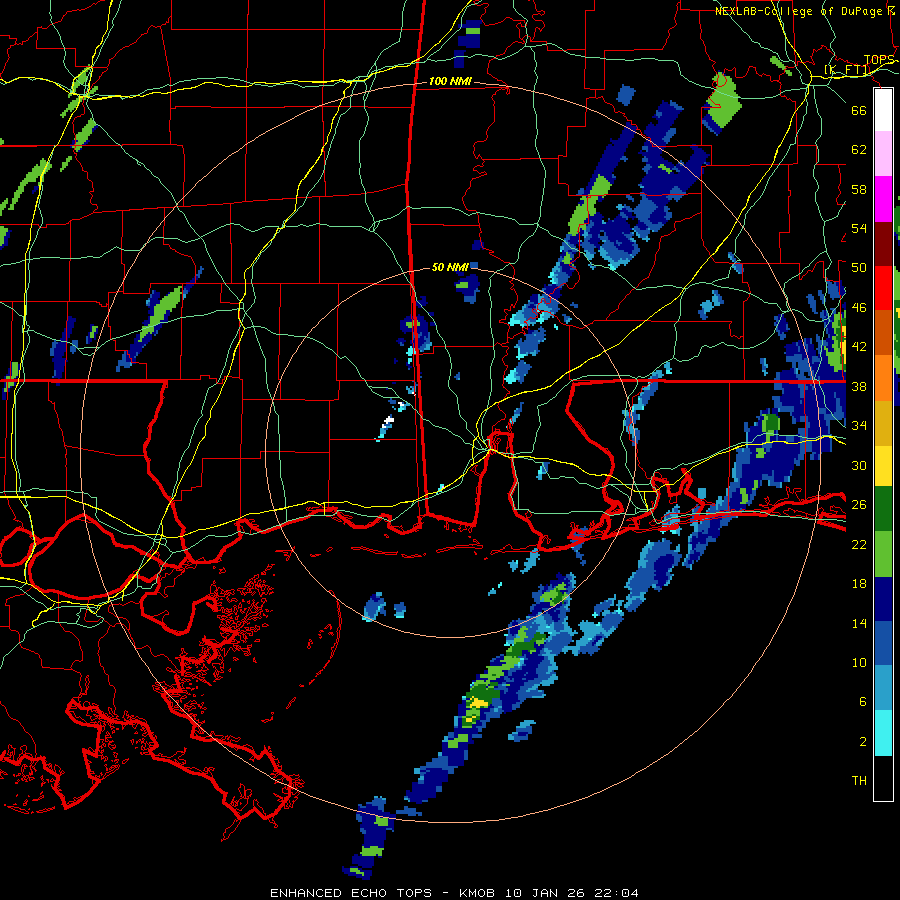900x900 pixels.
Task: Pick the cyan legend swatch
Action: click(883, 733)
